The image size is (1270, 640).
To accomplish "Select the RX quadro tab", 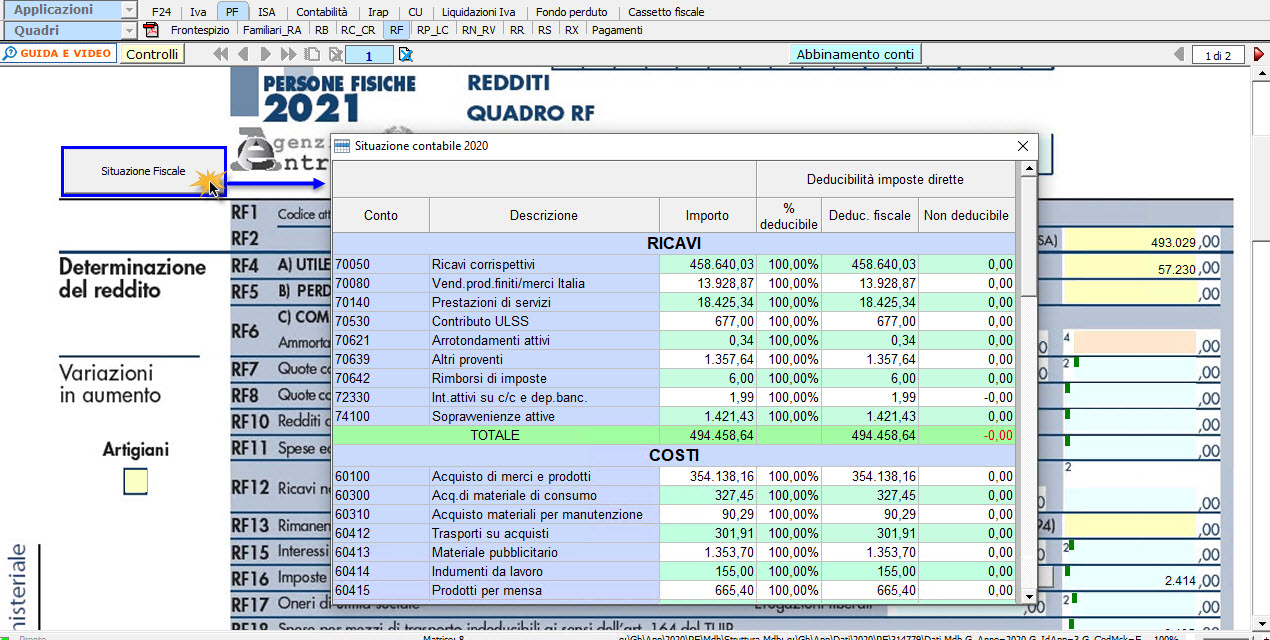I will pos(571,30).
